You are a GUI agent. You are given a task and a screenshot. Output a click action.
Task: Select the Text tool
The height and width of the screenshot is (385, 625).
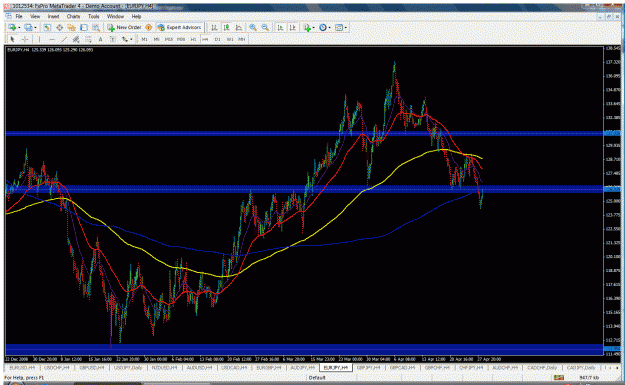(x=100, y=39)
